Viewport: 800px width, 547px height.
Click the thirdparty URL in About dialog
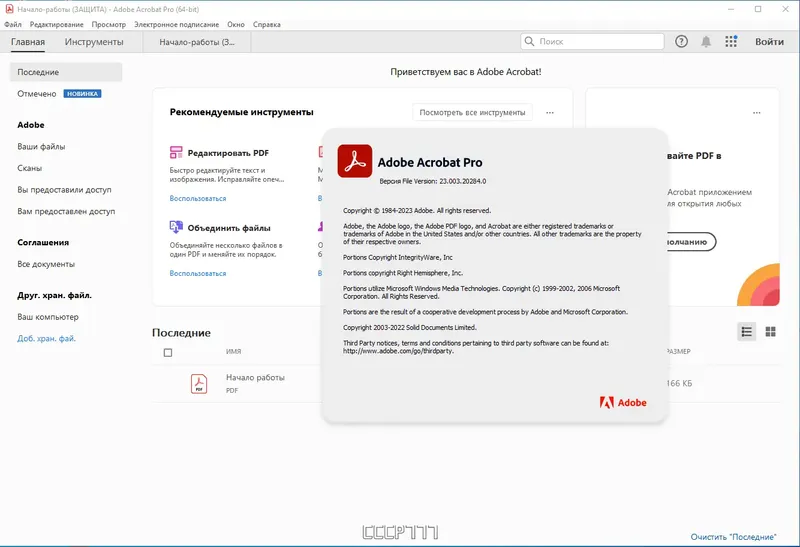pos(398,351)
